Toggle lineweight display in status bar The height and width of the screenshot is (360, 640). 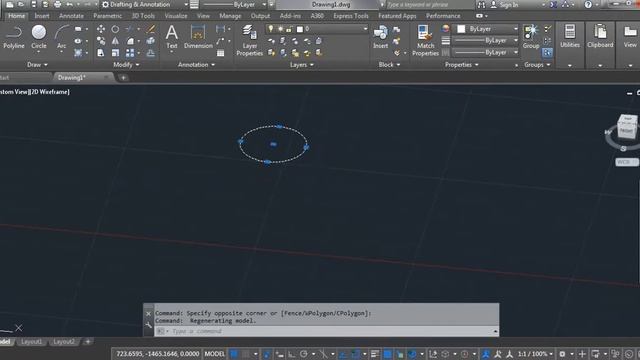click(x=375, y=354)
